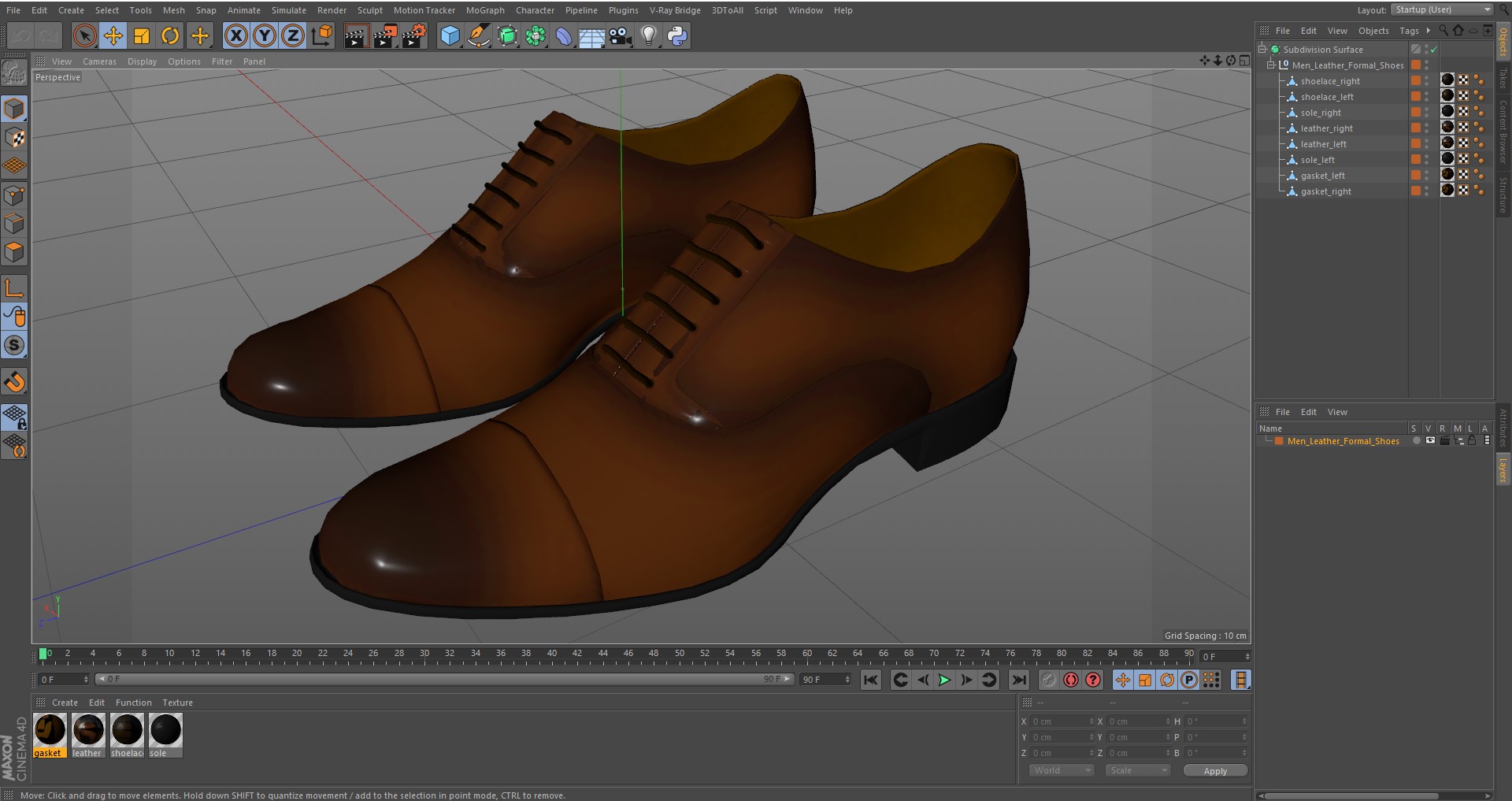Click frame 46 on the timeline
The width and height of the screenshot is (1512, 801).
point(628,655)
